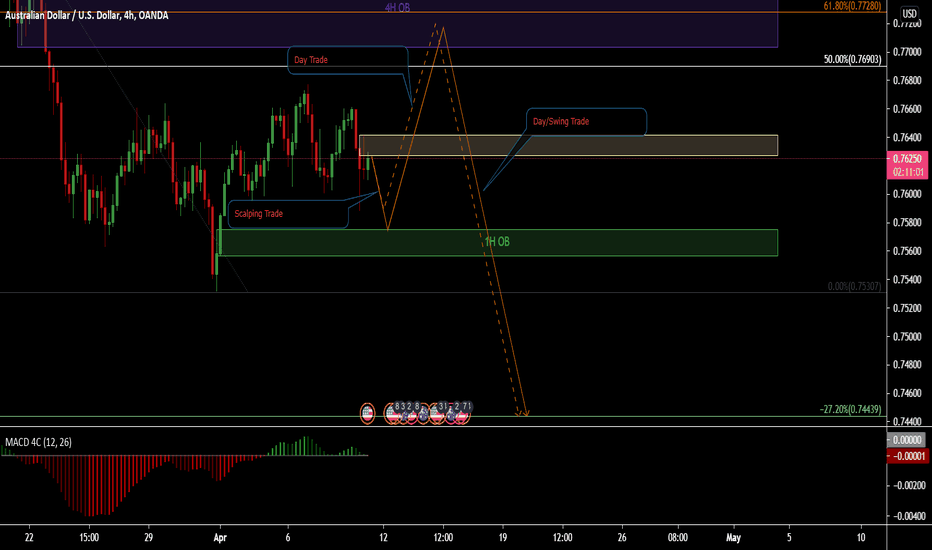This screenshot has width=932, height=550.
Task: Click the 0.75000 price axis level
Action: tap(907, 337)
